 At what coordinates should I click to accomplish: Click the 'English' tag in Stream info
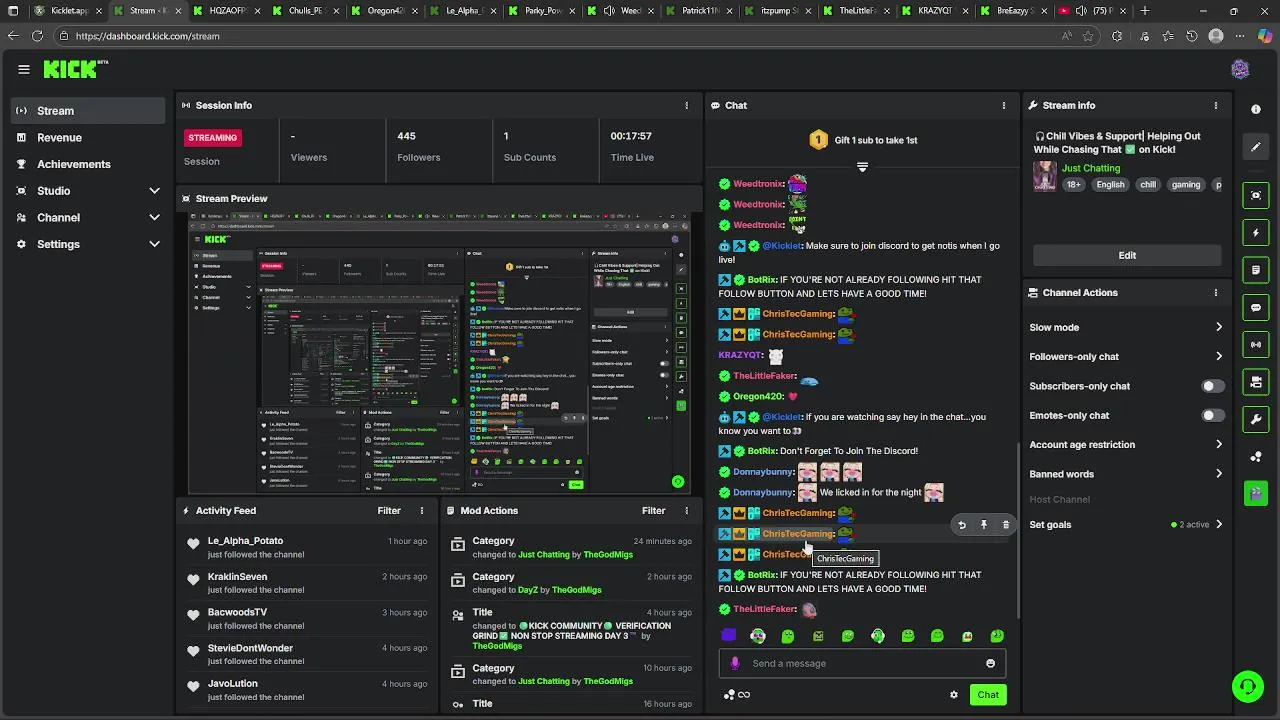(1110, 185)
